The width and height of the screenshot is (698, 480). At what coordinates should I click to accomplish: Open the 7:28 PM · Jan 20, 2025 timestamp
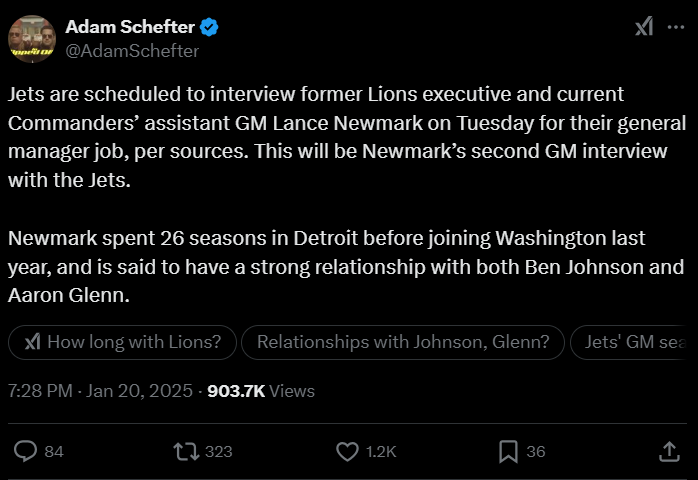point(100,391)
